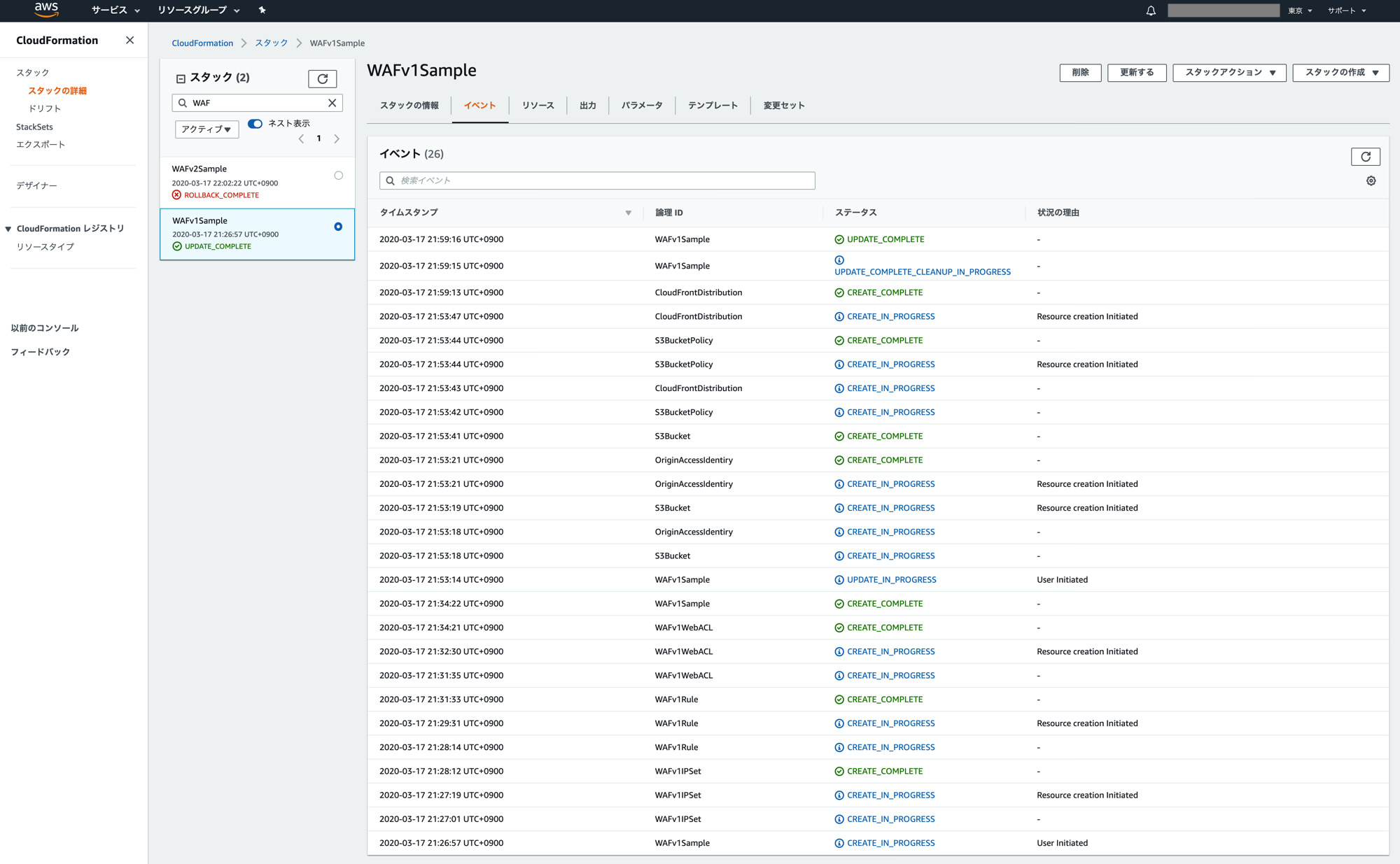Click the AWS logo home icon
The width and height of the screenshot is (1400, 864).
click(x=46, y=10)
